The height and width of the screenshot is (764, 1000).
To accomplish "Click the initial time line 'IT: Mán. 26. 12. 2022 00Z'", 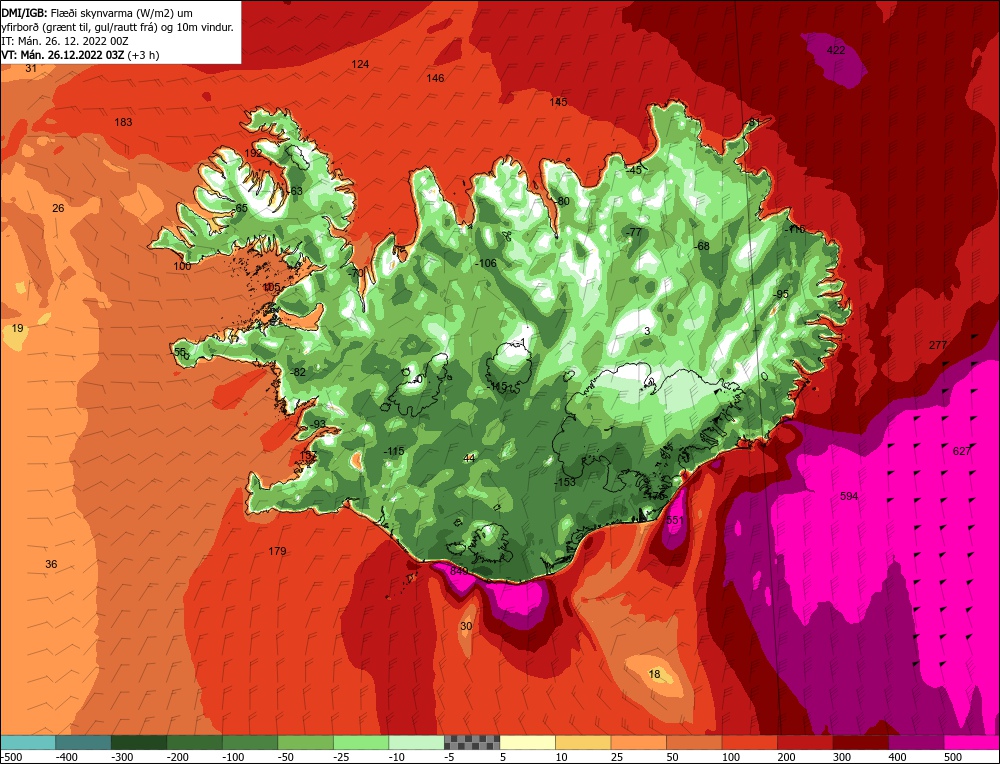I will click(63, 41).
